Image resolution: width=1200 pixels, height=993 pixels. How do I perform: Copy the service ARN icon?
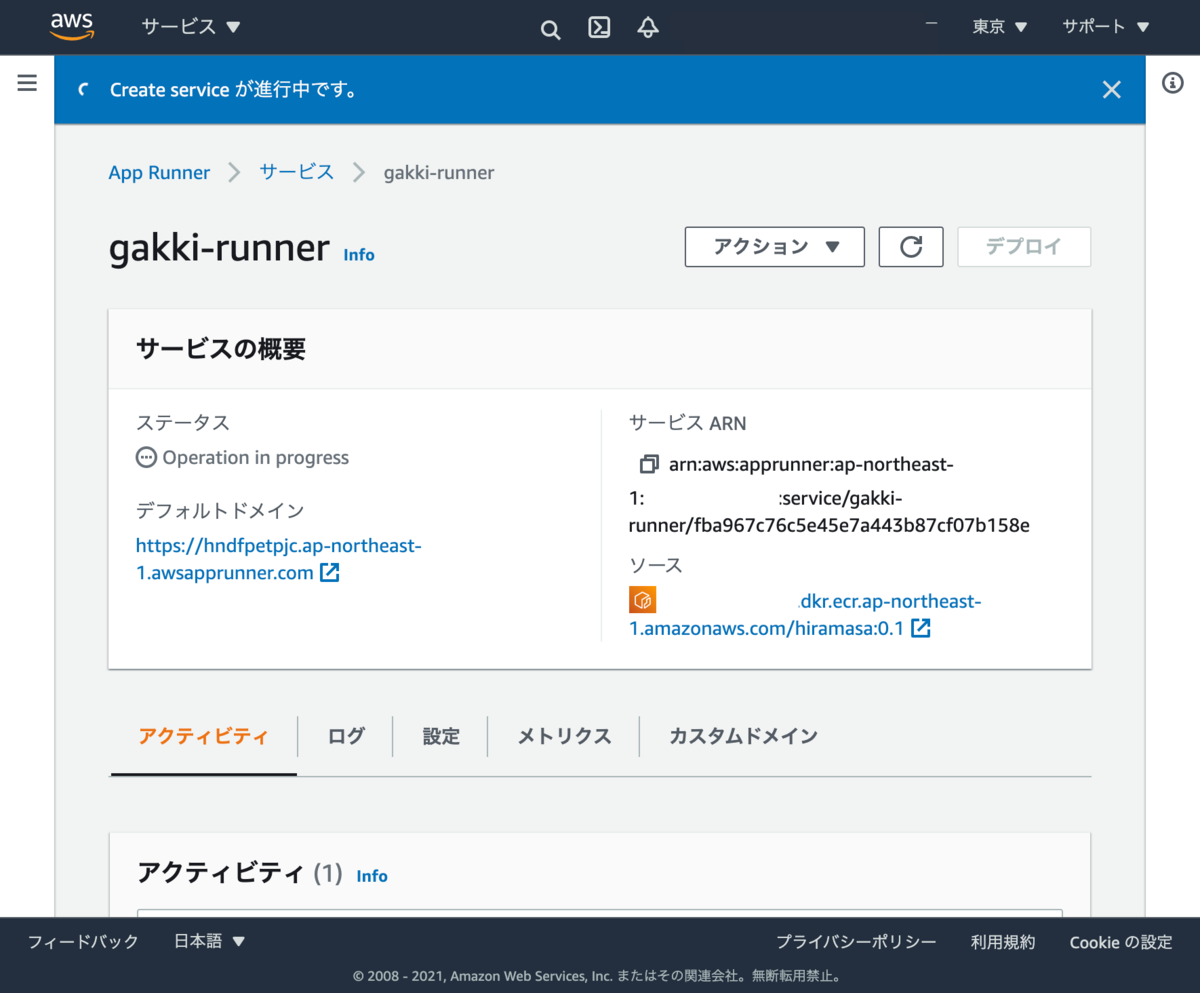[x=649, y=464]
